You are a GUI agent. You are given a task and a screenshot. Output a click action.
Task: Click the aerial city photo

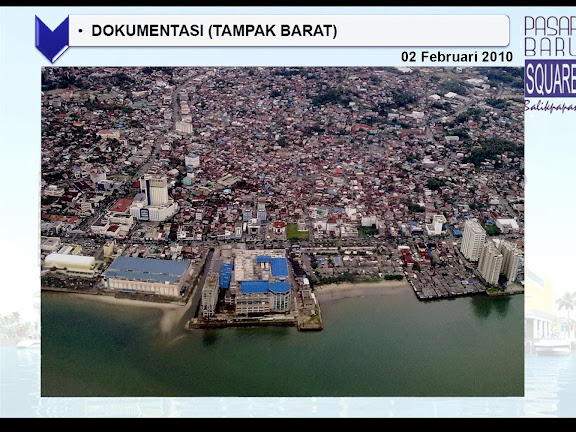282,231
